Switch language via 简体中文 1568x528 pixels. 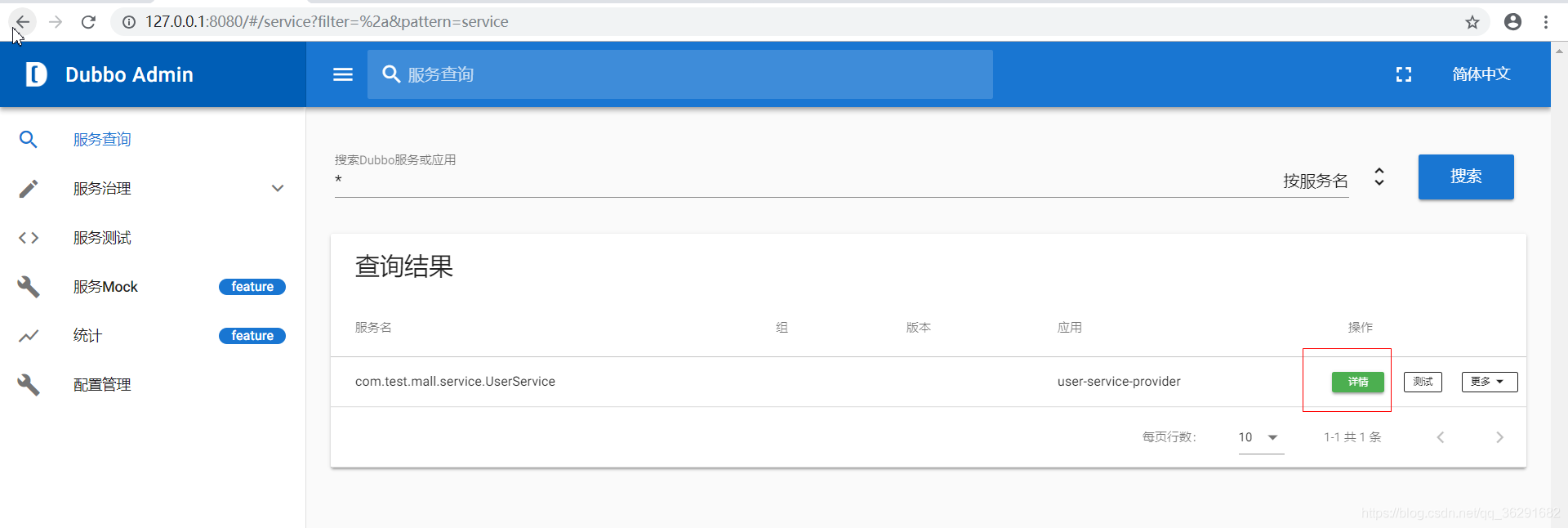(1481, 74)
